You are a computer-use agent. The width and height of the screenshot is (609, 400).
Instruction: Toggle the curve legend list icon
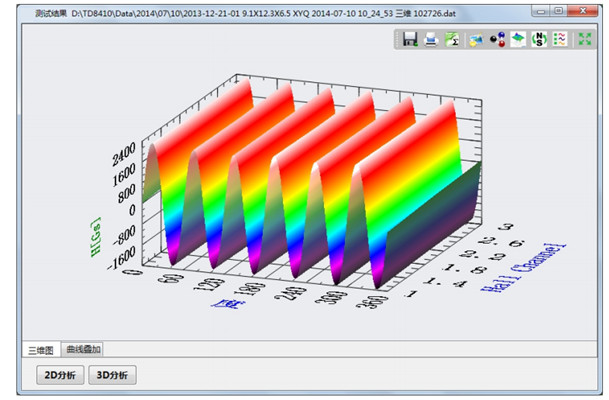pyautogui.click(x=560, y=39)
